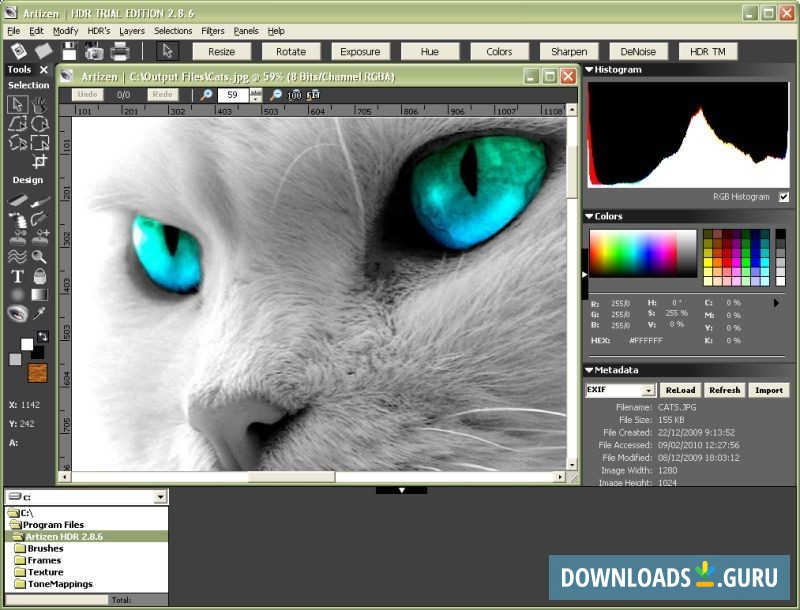Open the EXIF metadata dropdown
The width and height of the screenshot is (800, 610).
tap(648, 391)
